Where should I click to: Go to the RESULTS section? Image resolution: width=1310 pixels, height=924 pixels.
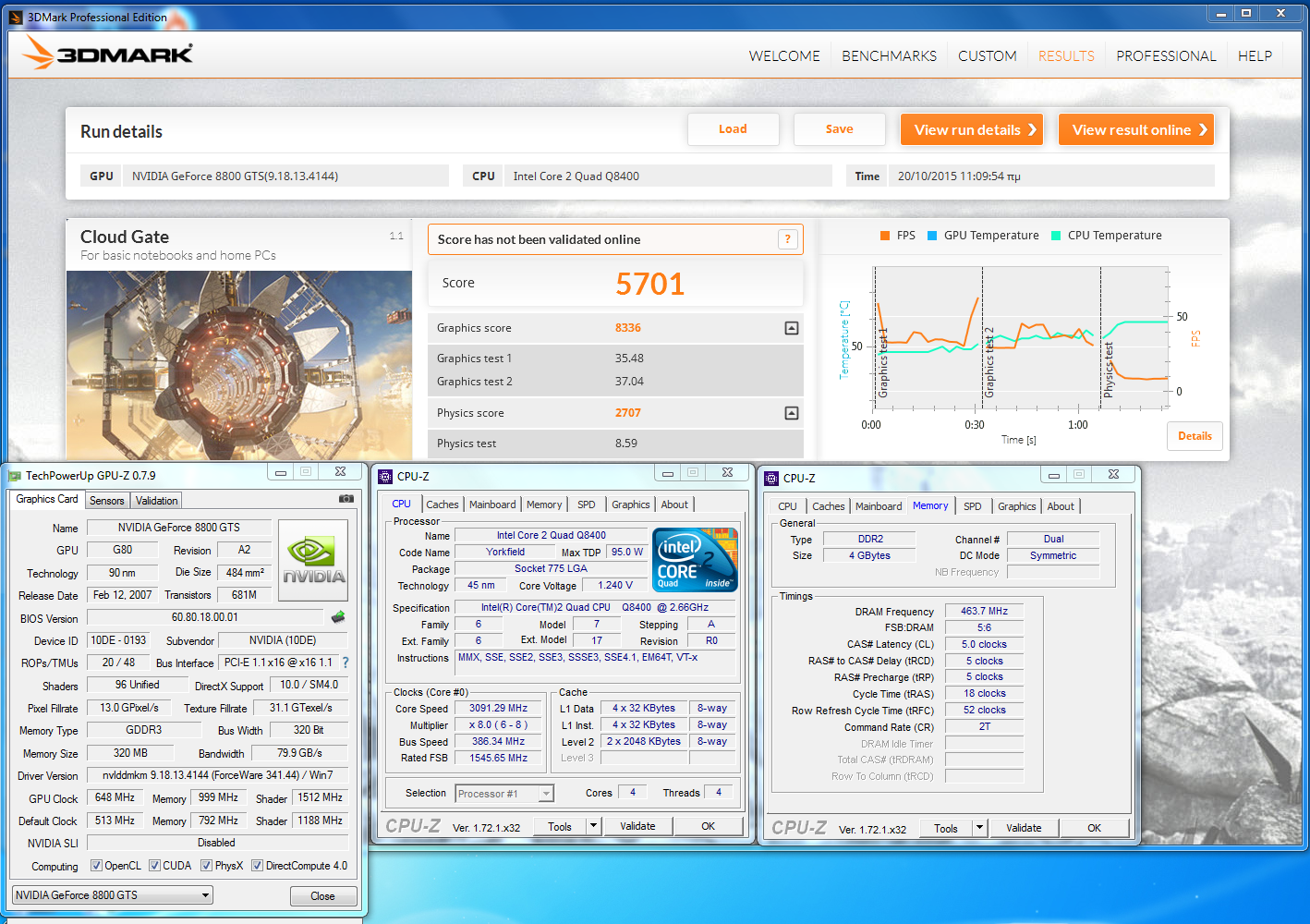[1066, 56]
